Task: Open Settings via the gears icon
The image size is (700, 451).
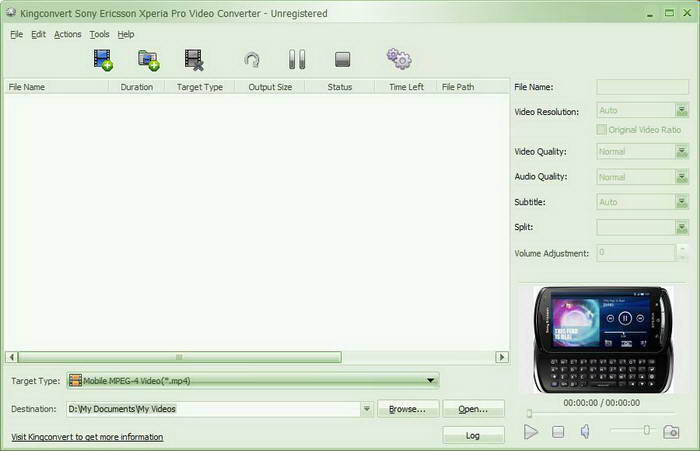Action: point(399,59)
